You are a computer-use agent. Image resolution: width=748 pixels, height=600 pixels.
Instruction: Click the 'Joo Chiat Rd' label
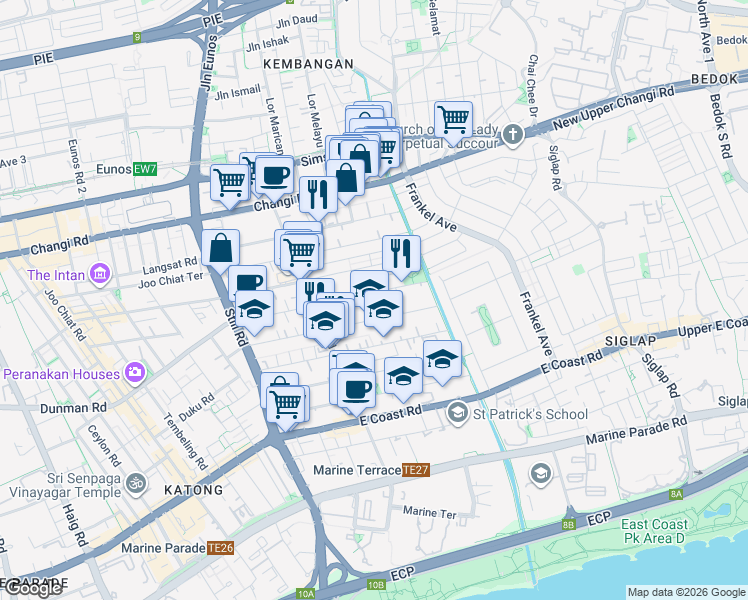point(65,315)
